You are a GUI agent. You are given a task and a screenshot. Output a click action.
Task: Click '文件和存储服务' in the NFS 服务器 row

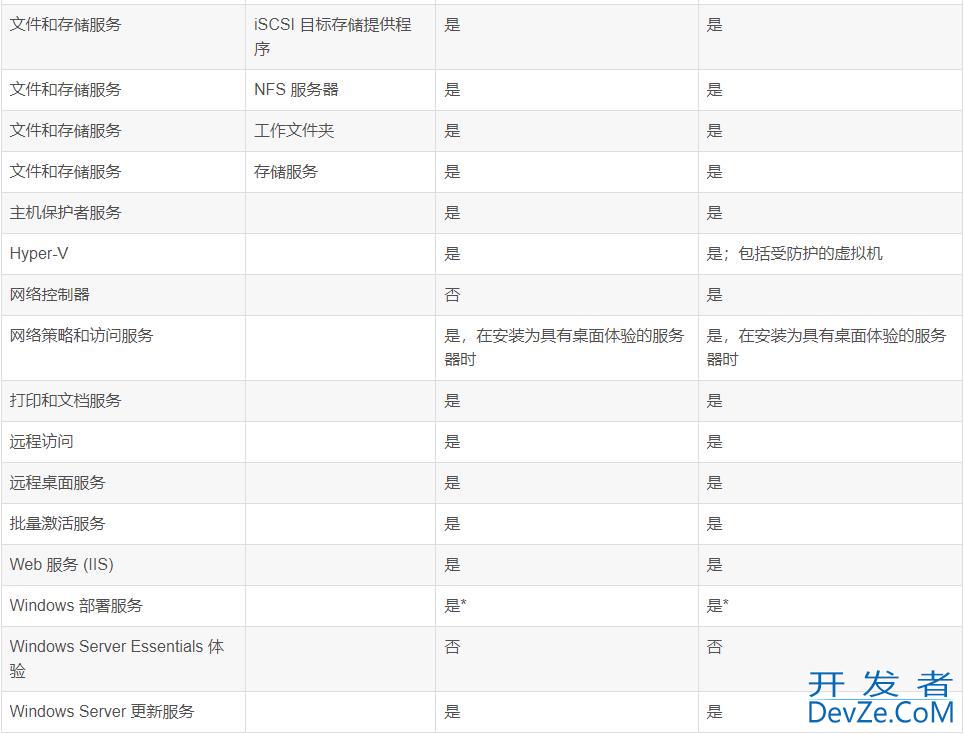click(65, 90)
